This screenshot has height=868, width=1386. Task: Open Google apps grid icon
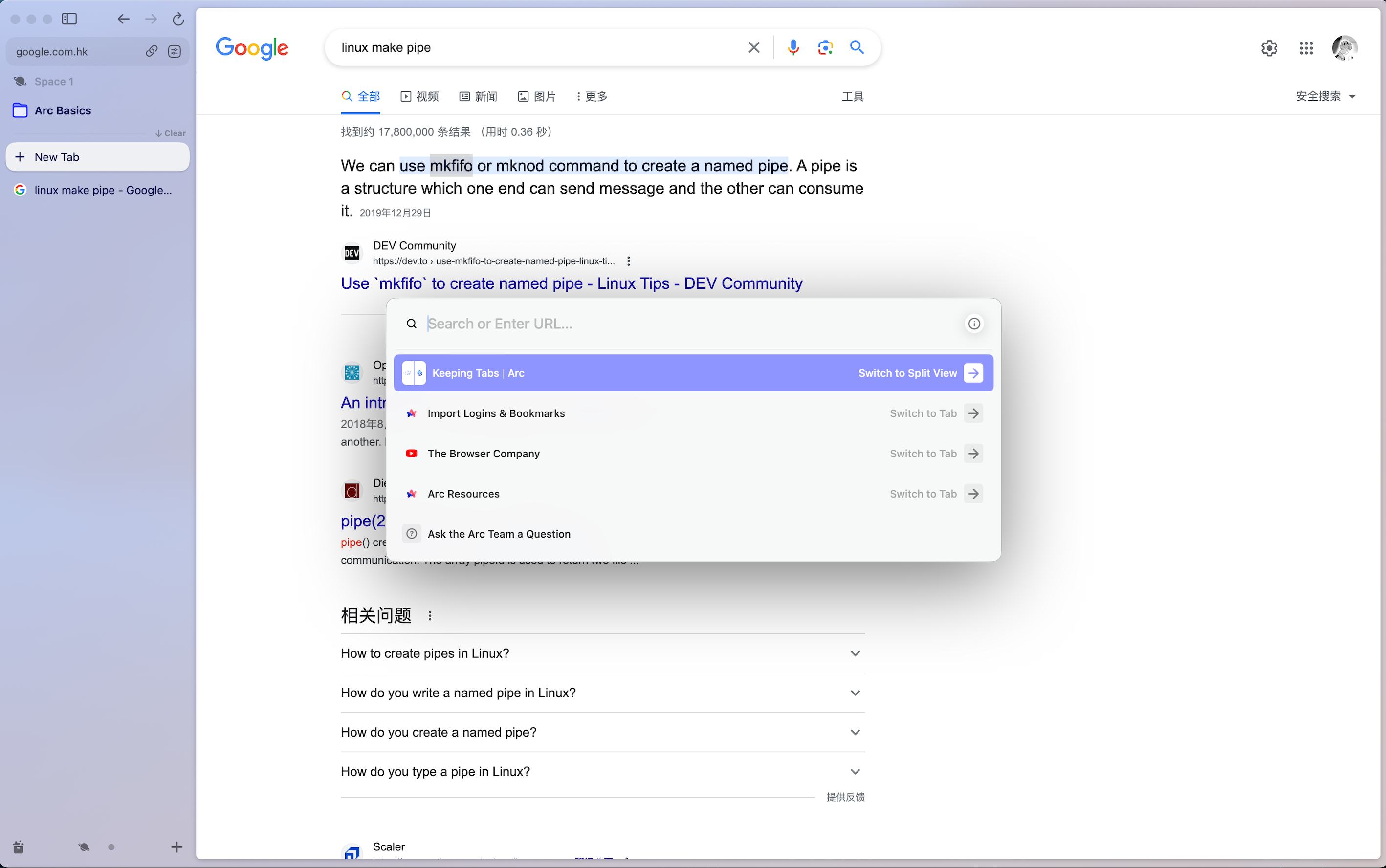[1306, 47]
